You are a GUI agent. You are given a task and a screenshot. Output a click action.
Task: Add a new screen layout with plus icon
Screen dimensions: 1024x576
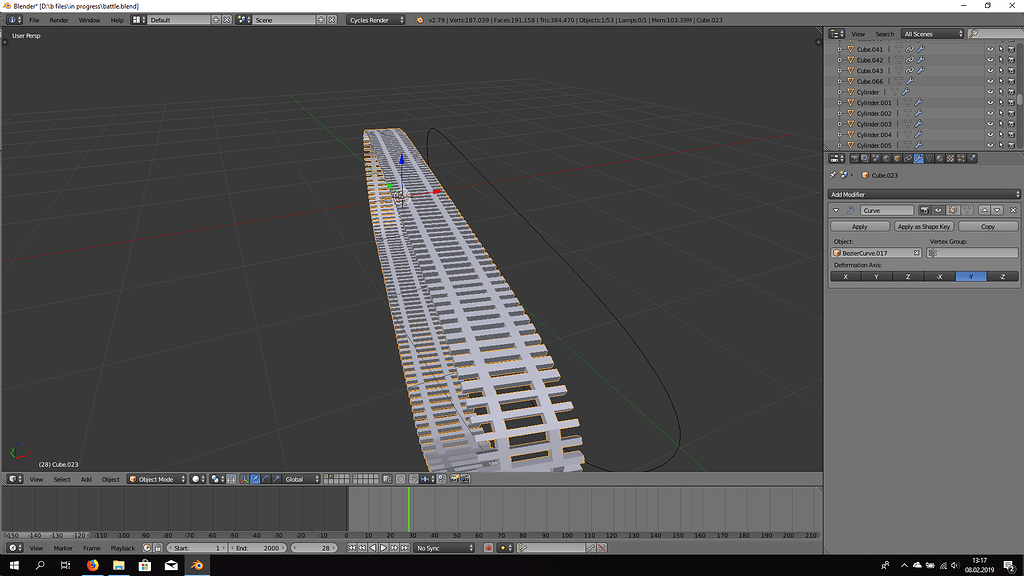(x=216, y=20)
